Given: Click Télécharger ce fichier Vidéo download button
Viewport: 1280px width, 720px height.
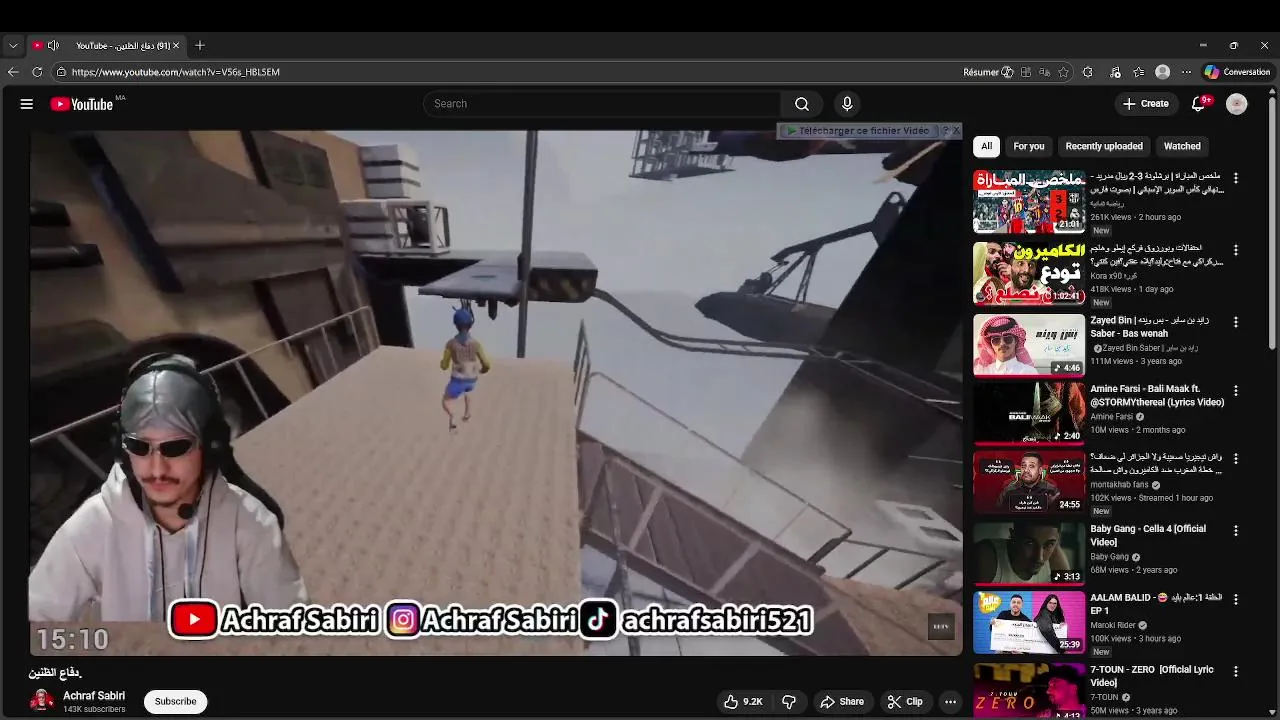Looking at the screenshot, I should 858,131.
